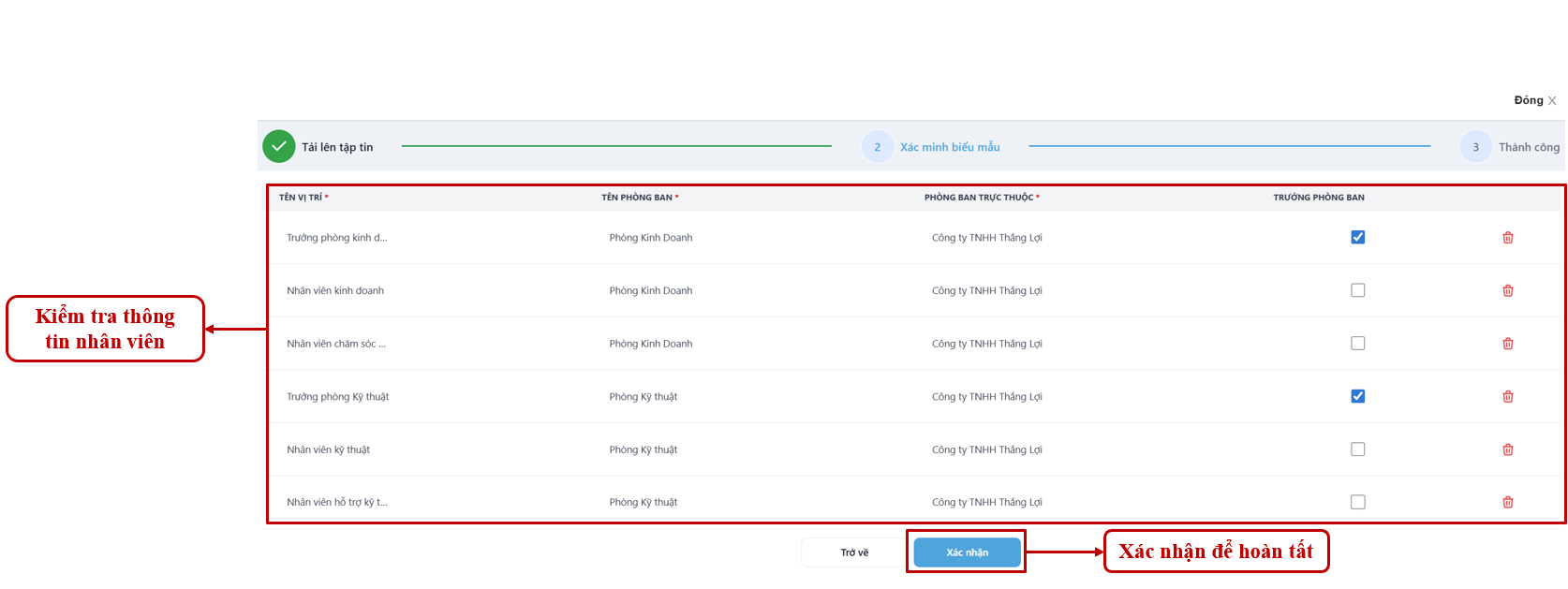Check department head for Nhân viên hỗ trợ kỹ thuật
The image size is (1568, 589).
click(x=1357, y=503)
